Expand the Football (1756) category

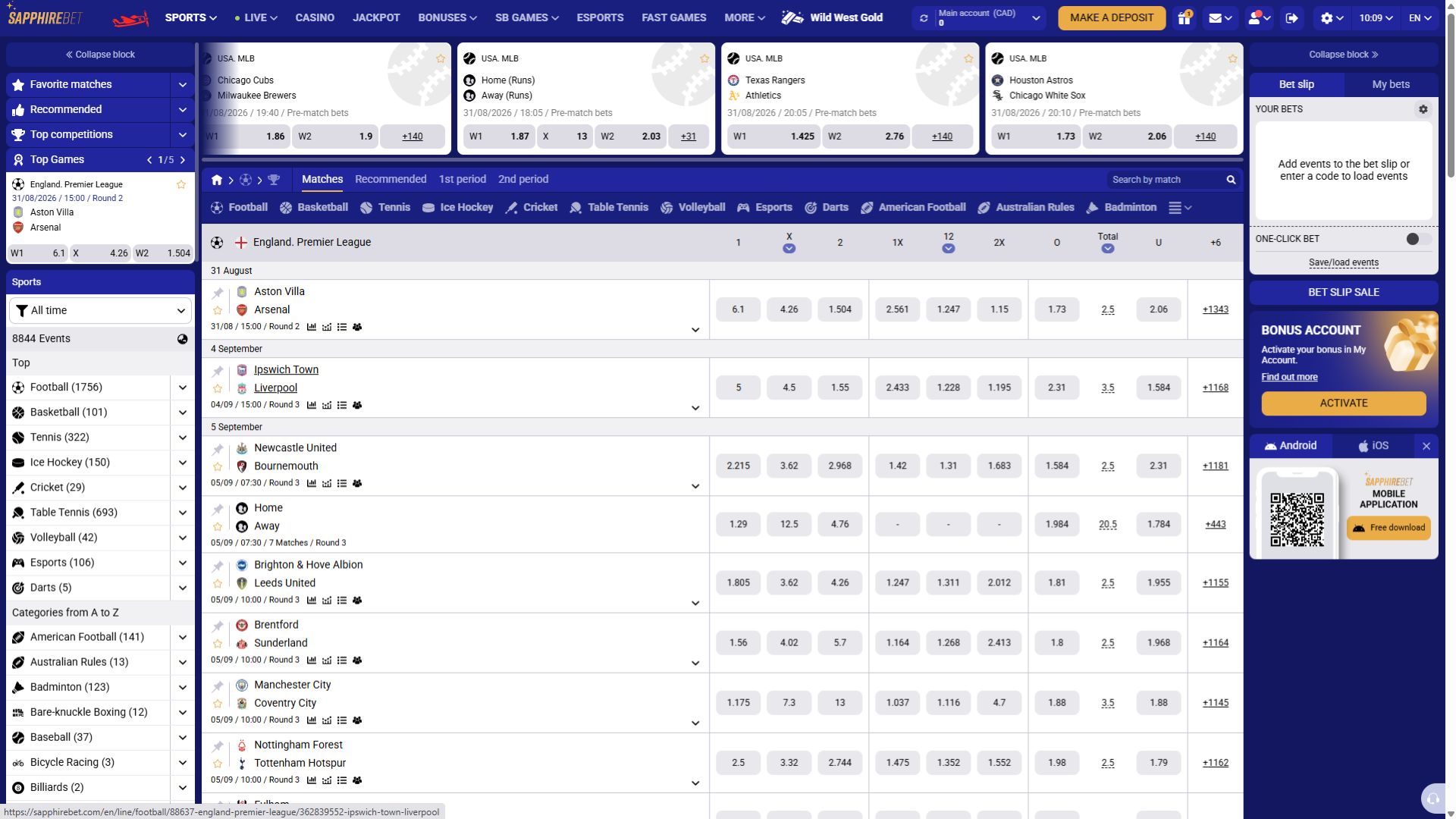pos(183,388)
